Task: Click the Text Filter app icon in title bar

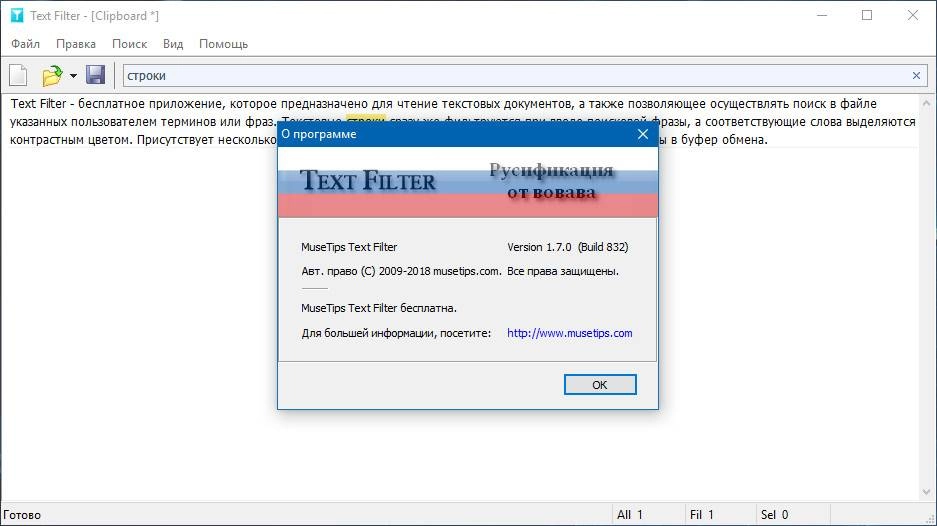Action: 17,16
